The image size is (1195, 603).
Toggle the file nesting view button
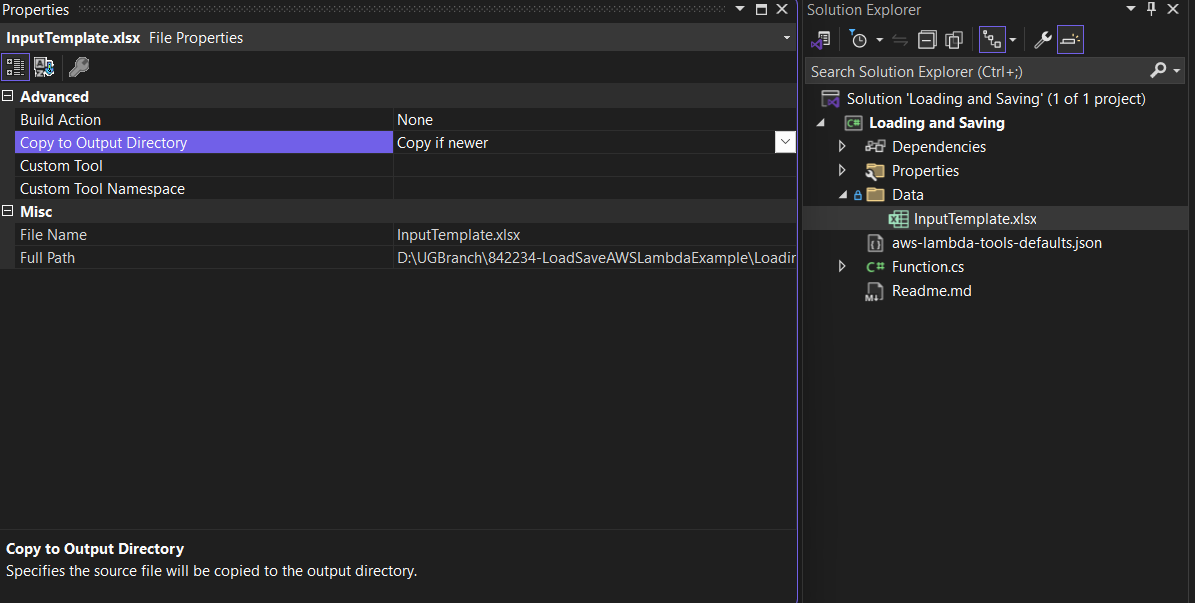point(992,40)
